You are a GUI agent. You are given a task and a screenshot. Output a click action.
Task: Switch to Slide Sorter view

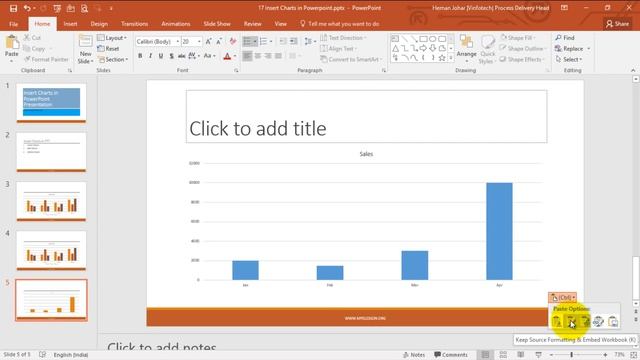coord(503,355)
